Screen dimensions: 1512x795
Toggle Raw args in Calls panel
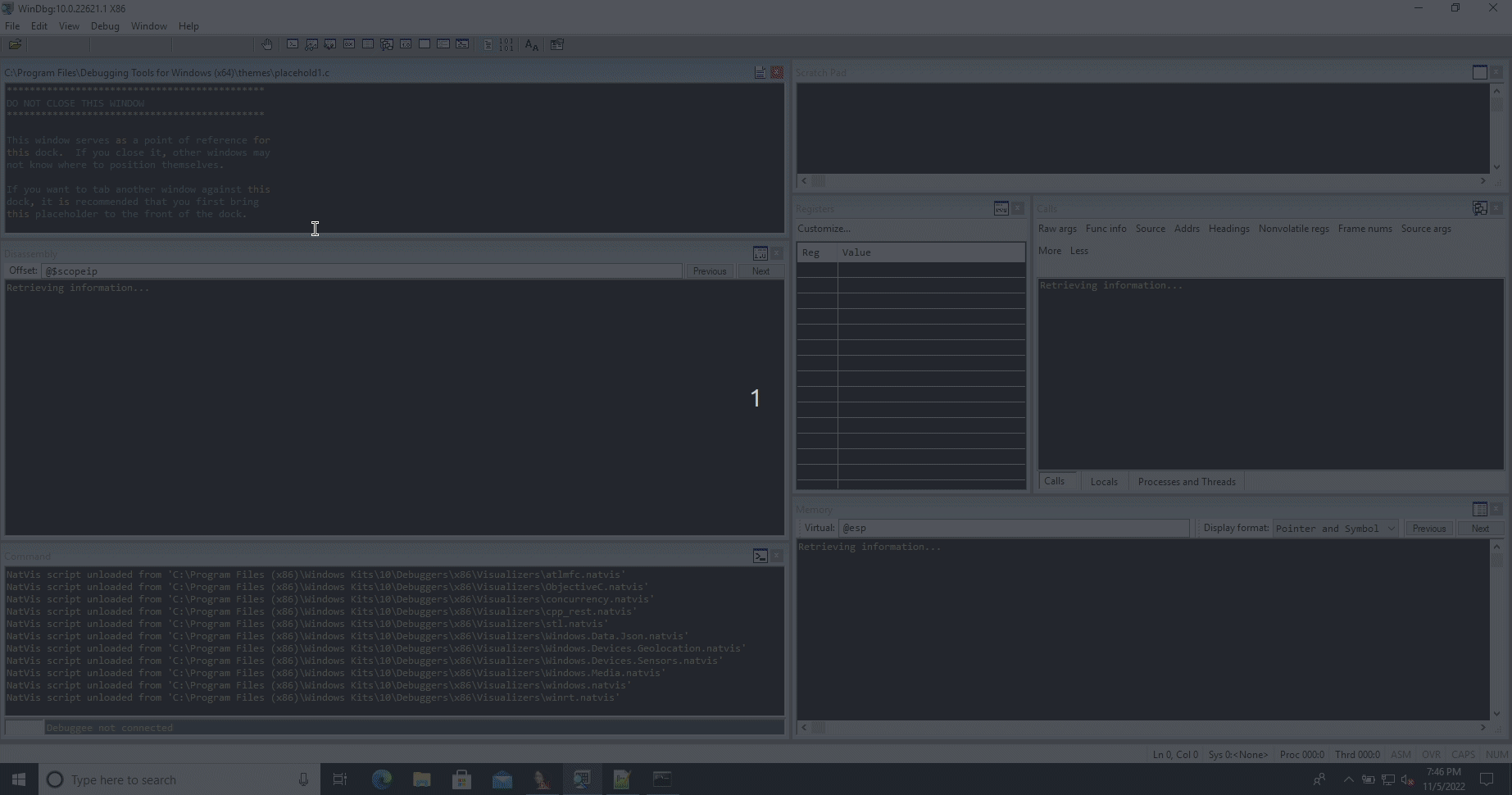[1057, 229]
